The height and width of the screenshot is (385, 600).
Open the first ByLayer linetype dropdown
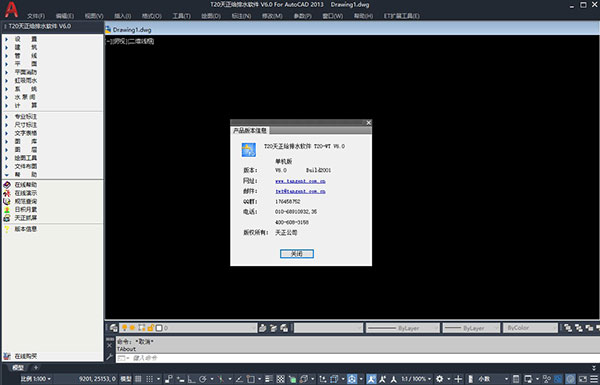point(403,328)
